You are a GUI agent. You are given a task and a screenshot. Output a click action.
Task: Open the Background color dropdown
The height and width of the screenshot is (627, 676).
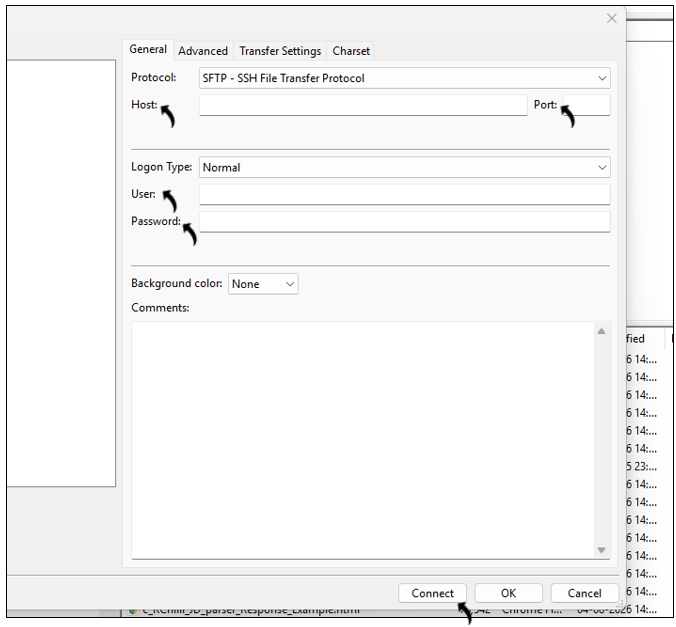click(263, 284)
